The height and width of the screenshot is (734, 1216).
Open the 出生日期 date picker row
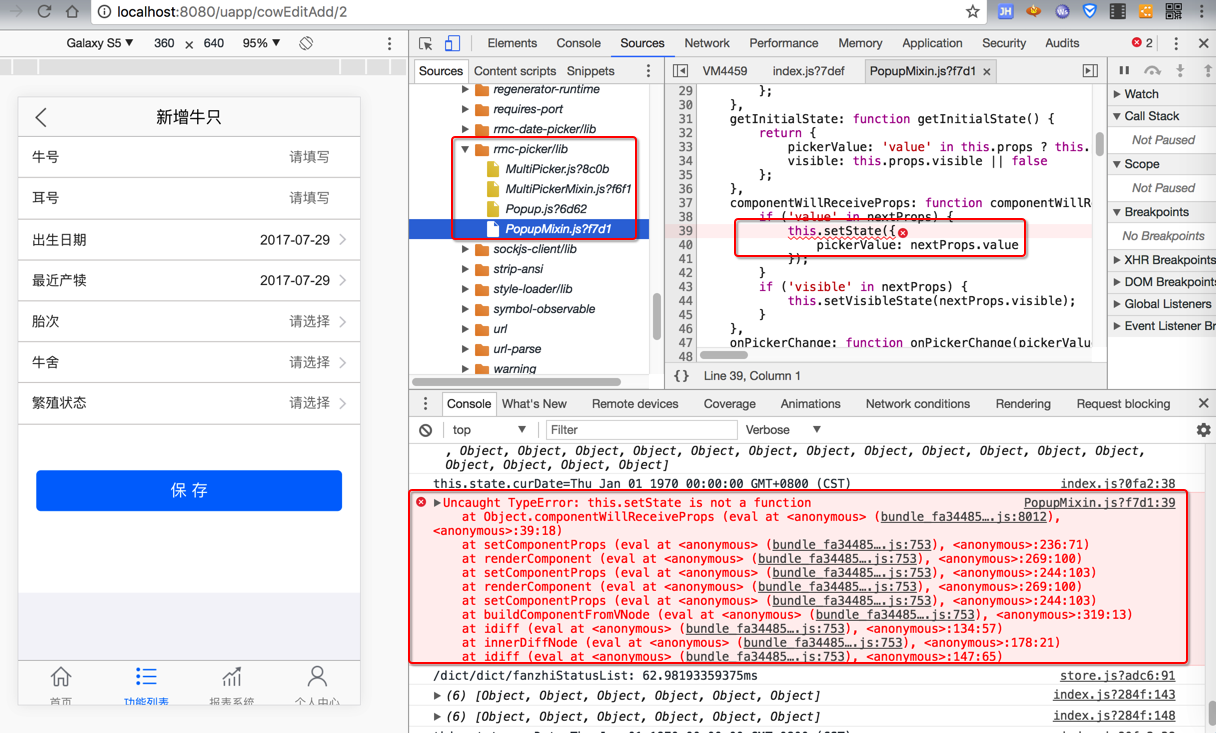pyautogui.click(x=189, y=240)
